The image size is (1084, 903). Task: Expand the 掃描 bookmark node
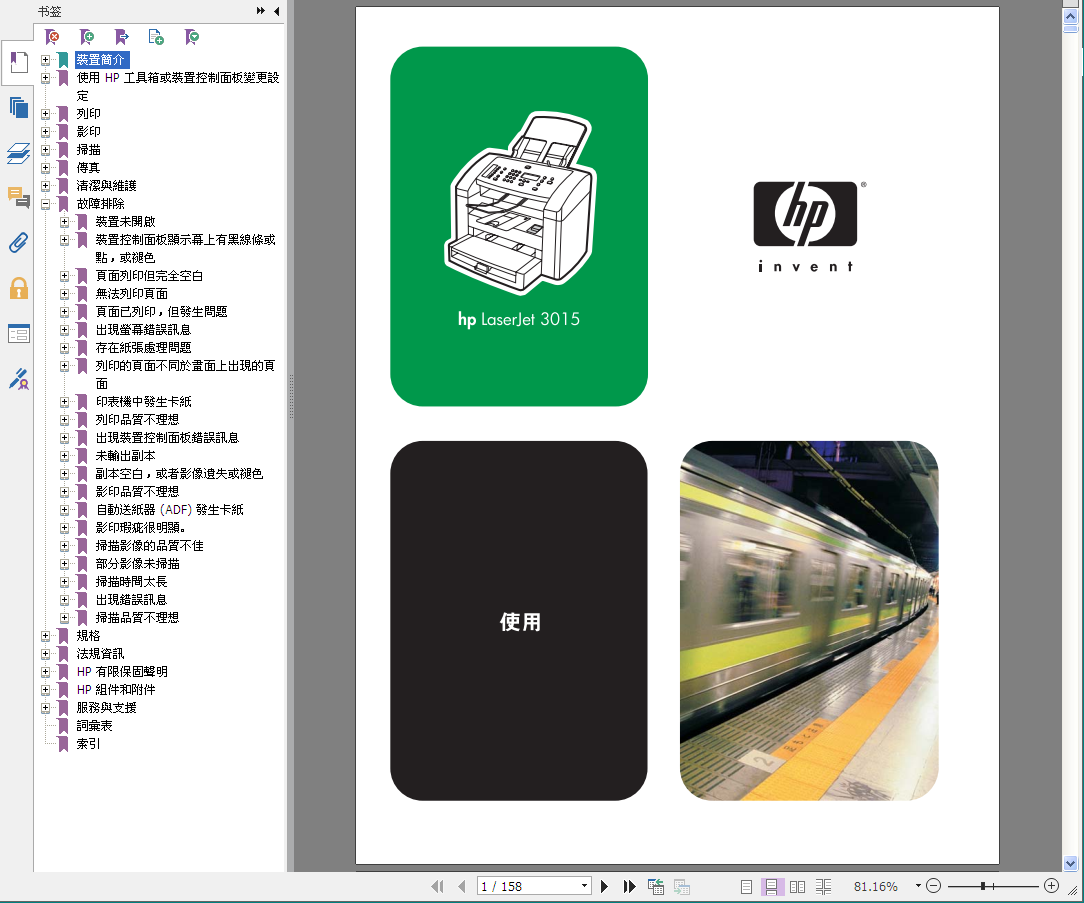pyautogui.click(x=46, y=149)
